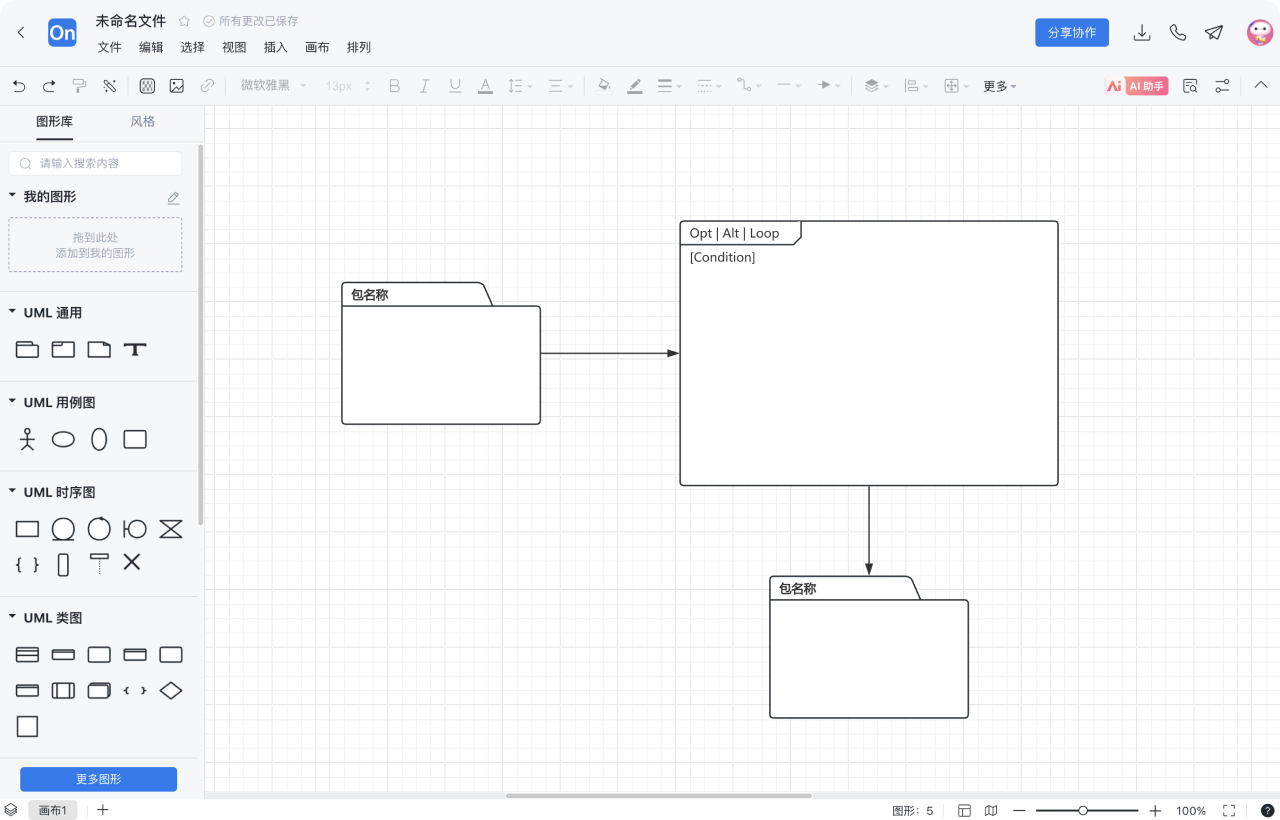Toggle the star favorite for 未命名文件
The width and height of the screenshot is (1280, 820).
click(x=184, y=21)
